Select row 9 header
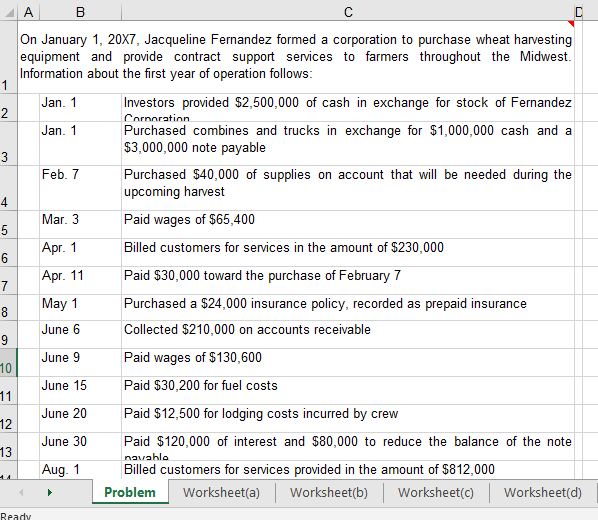Screen dimensions: 598x520 tap(8, 334)
